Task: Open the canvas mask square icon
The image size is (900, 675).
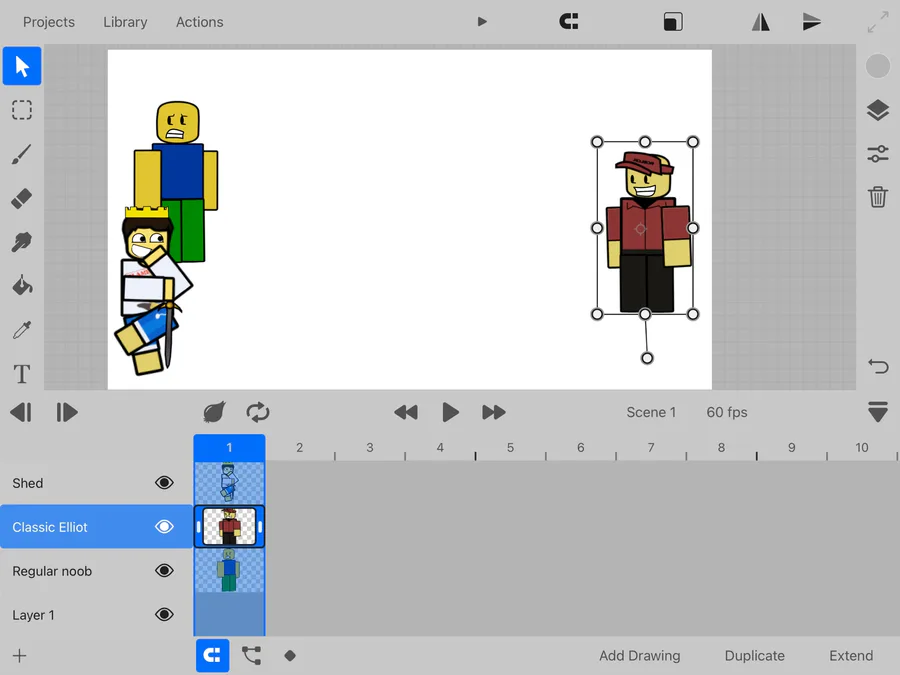Action: coord(673,22)
